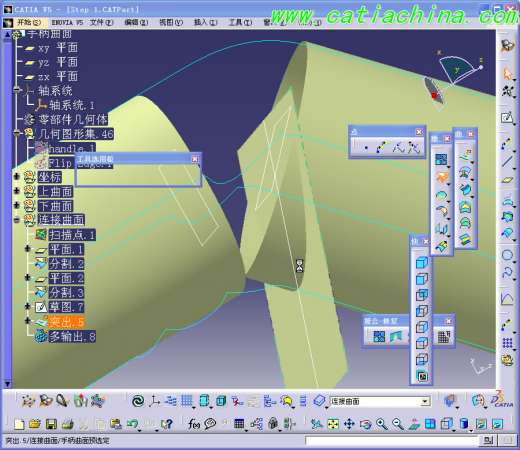Screen dimensions: 520x450
Task: Click the grid icon in the bottom floating toolbar
Action: 443,337
